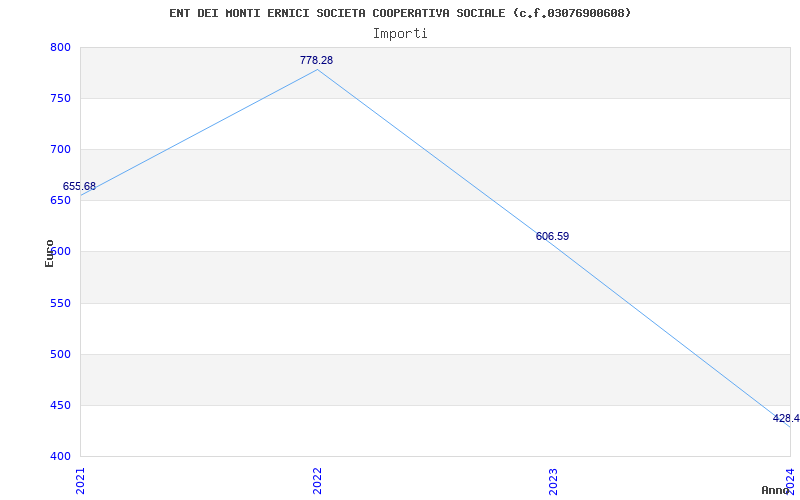Click the 778.28 data label
This screenshot has height=500, width=800.
click(316, 60)
